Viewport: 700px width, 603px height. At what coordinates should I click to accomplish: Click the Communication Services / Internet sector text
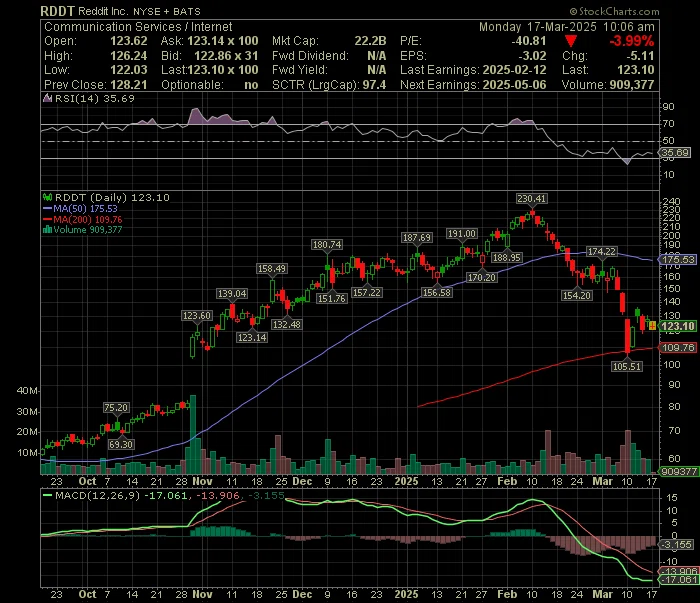click(x=138, y=27)
